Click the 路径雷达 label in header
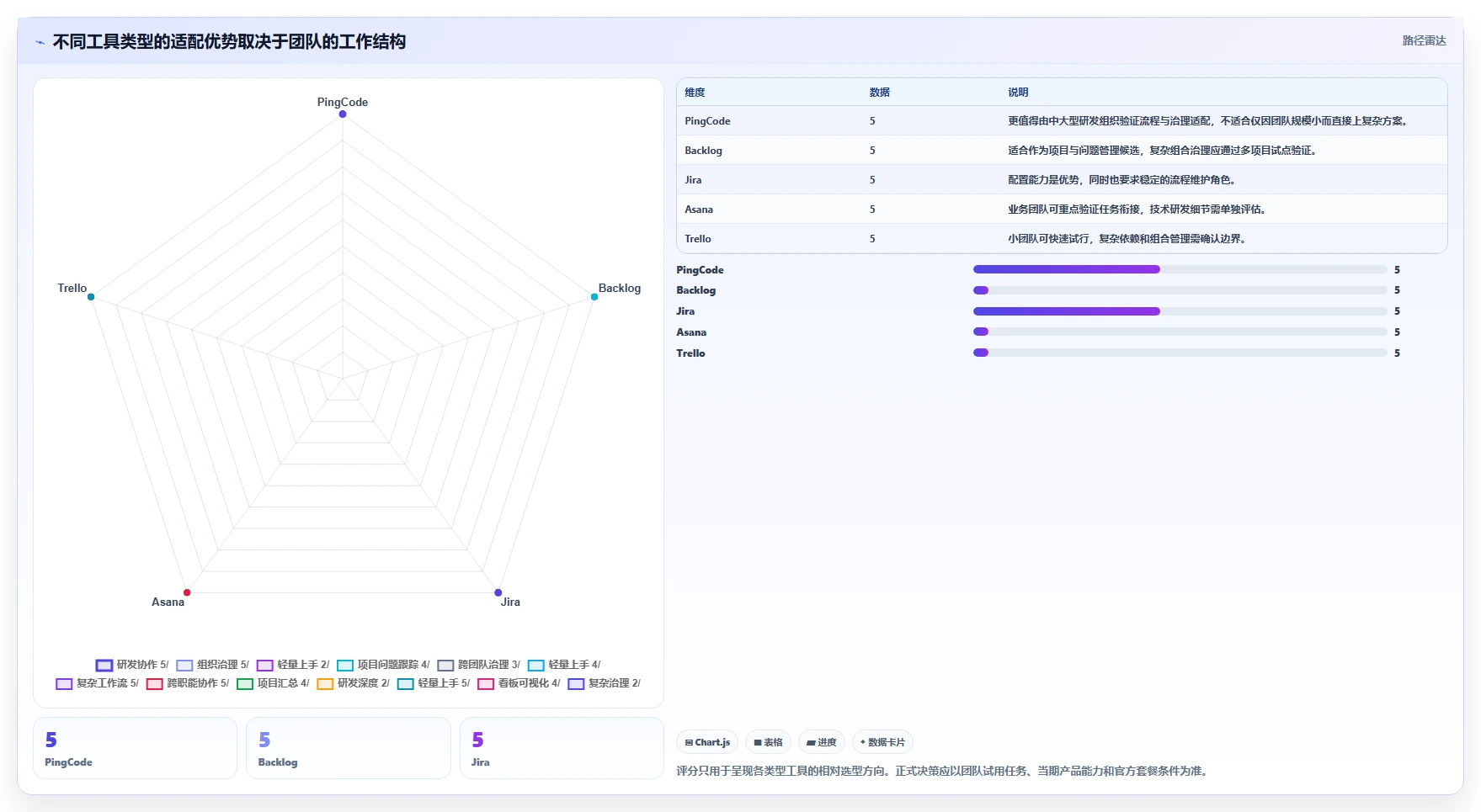The image size is (1481, 812). pyautogui.click(x=1424, y=40)
